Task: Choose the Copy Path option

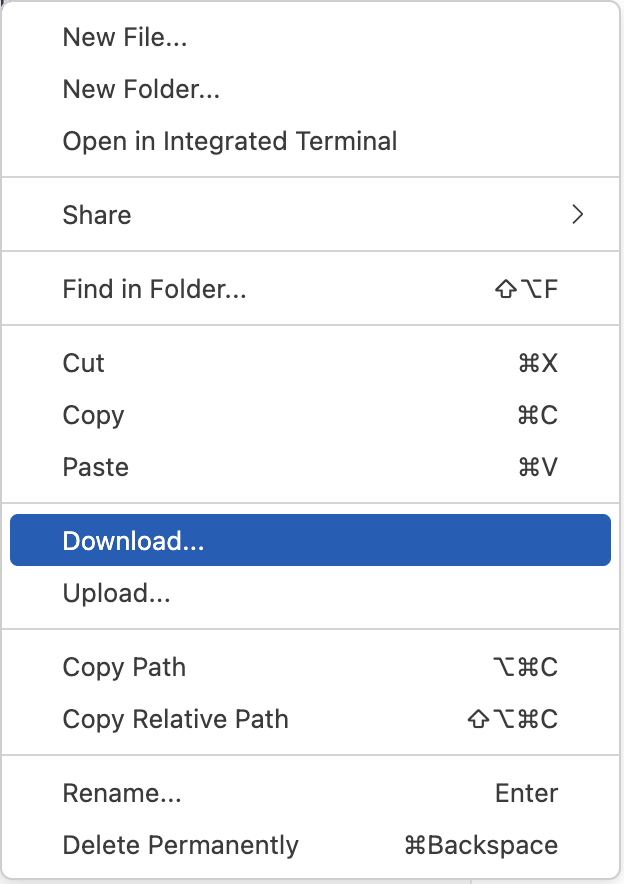Action: (x=310, y=667)
